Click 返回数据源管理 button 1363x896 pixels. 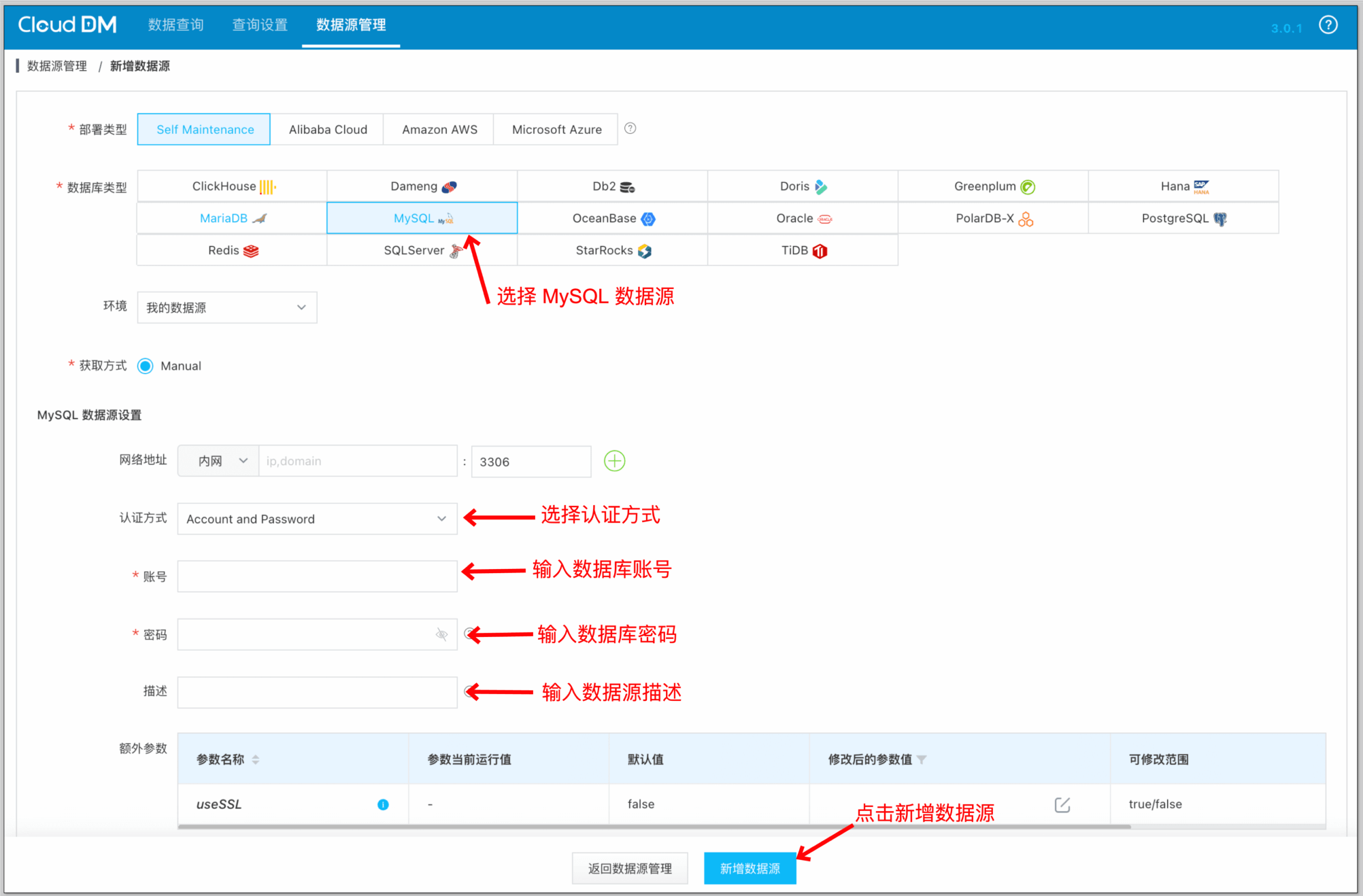(x=629, y=868)
